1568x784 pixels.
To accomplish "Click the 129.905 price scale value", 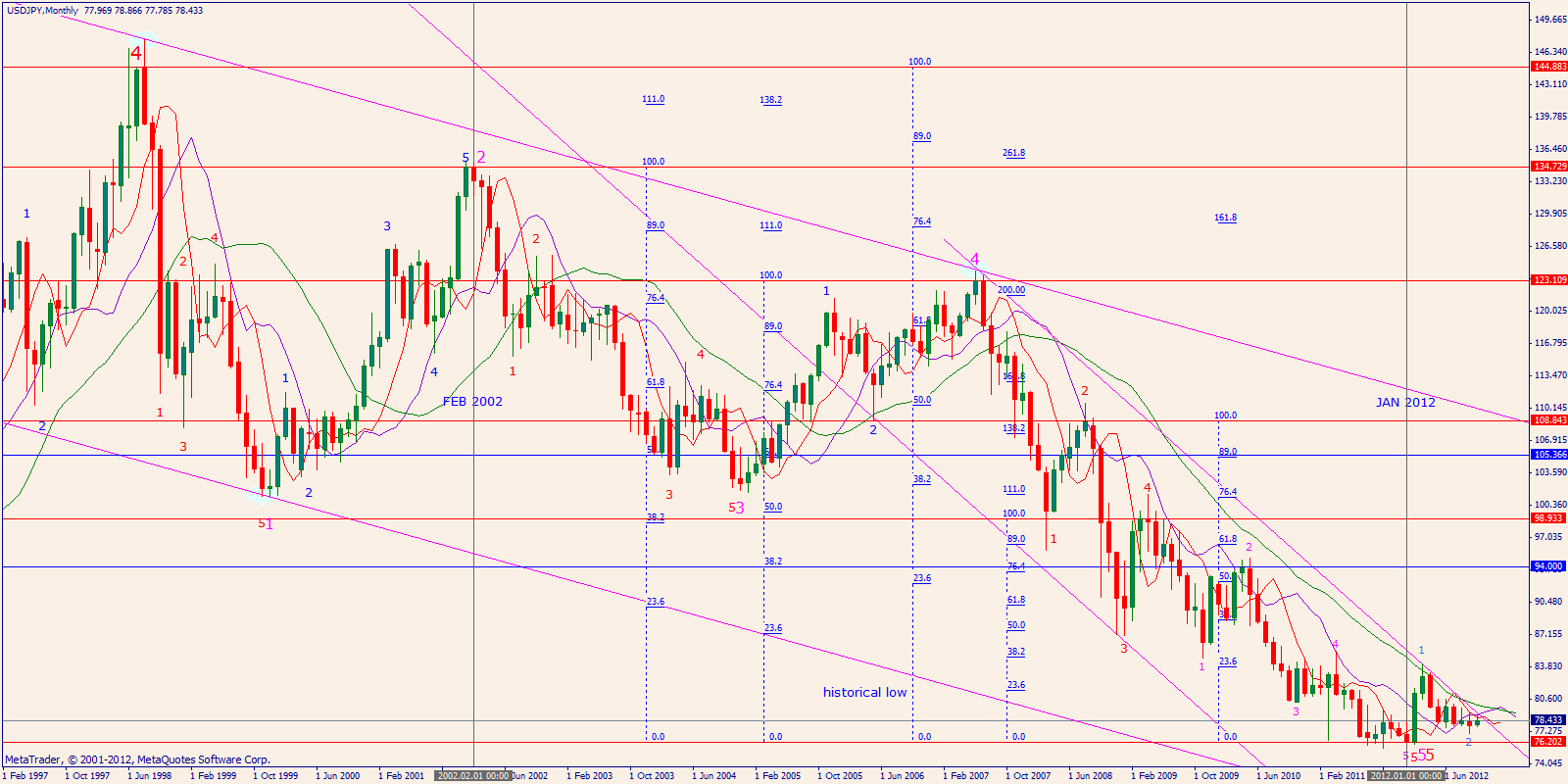I will (x=1550, y=214).
